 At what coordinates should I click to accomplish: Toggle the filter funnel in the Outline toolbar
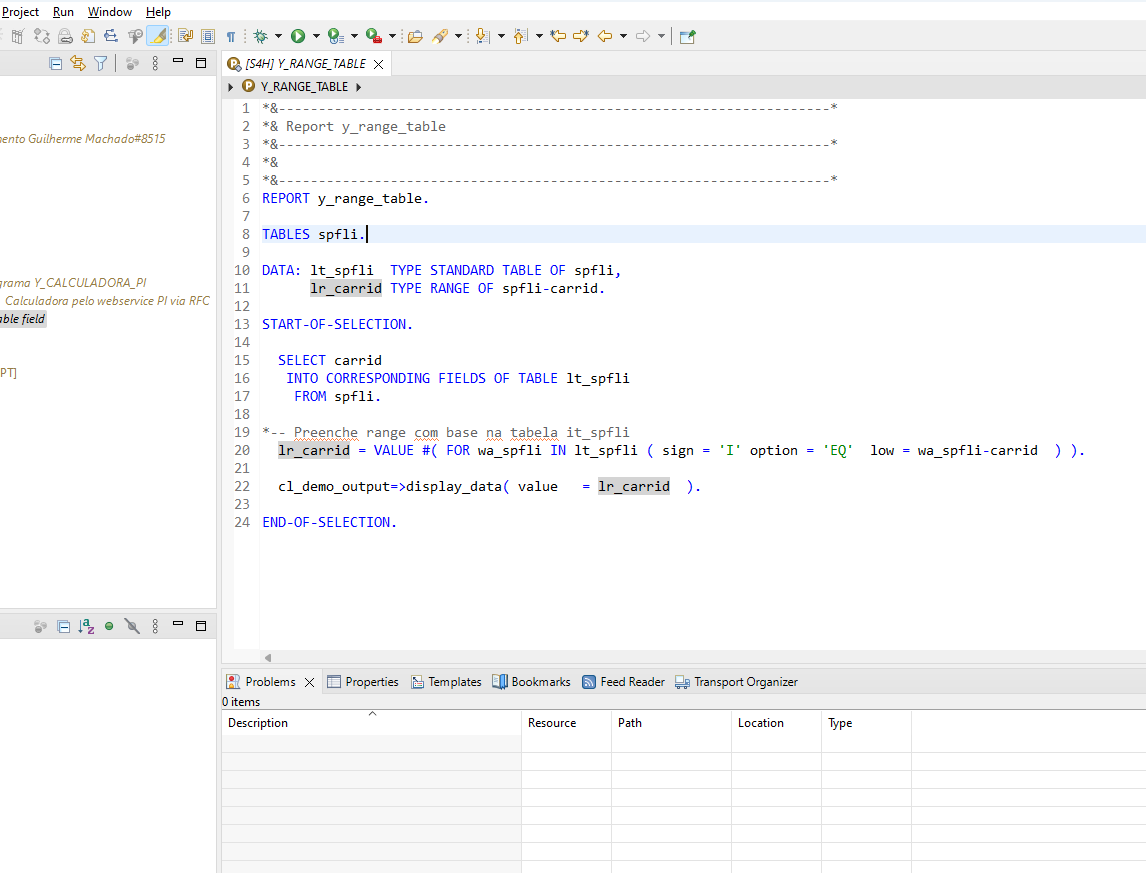click(x=100, y=62)
